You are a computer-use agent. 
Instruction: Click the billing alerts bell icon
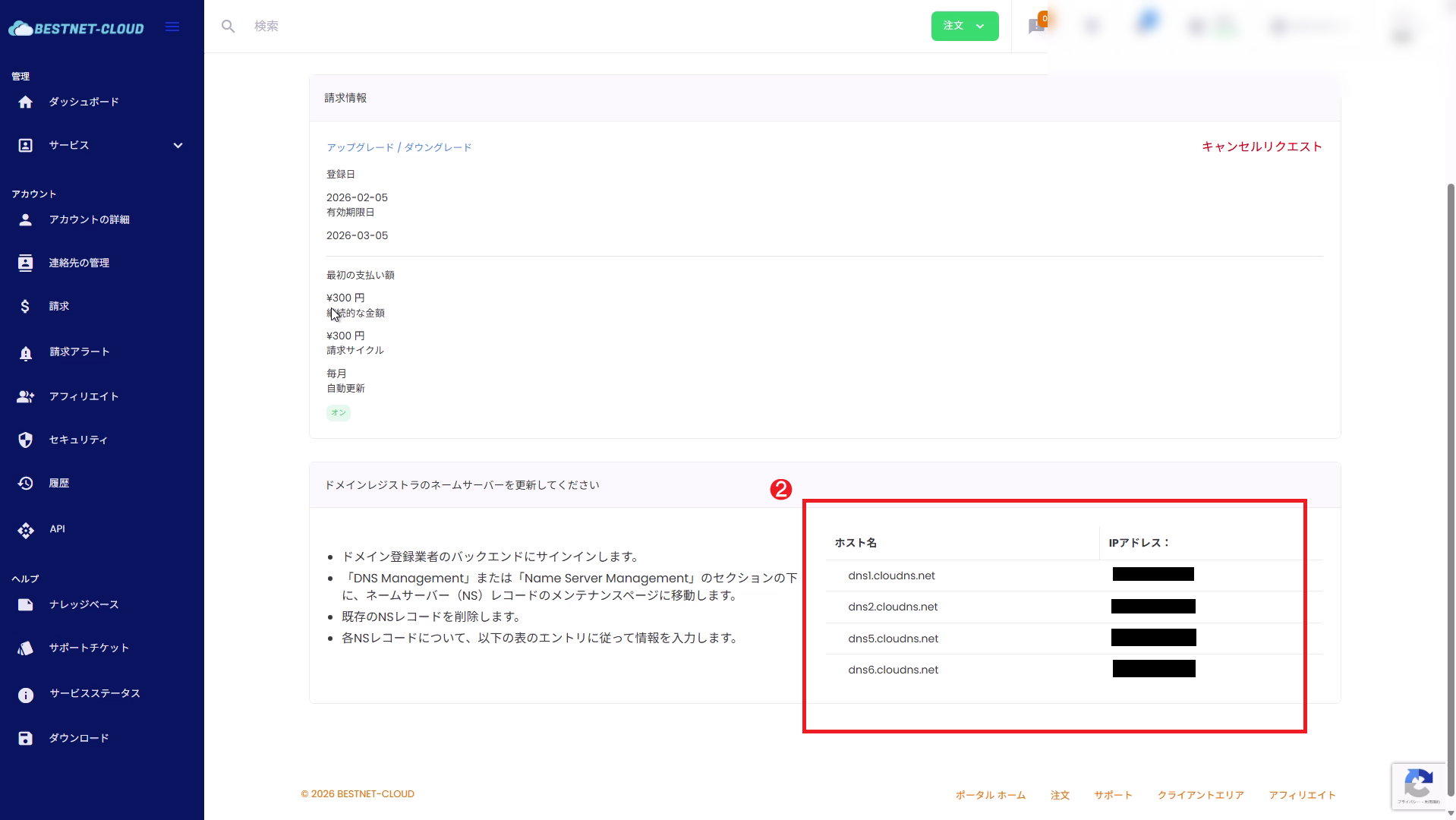[26, 353]
